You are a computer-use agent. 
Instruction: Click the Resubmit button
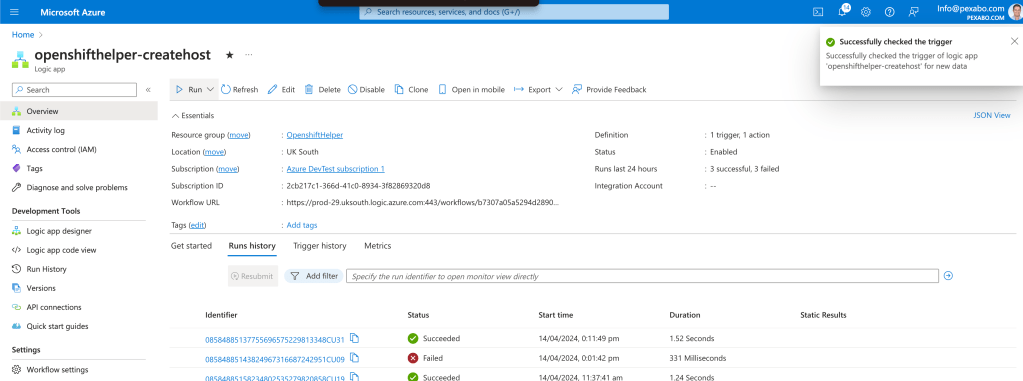[x=252, y=276]
